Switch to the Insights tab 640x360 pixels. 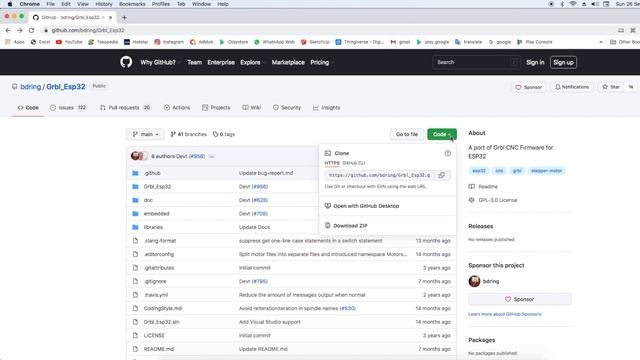point(327,108)
